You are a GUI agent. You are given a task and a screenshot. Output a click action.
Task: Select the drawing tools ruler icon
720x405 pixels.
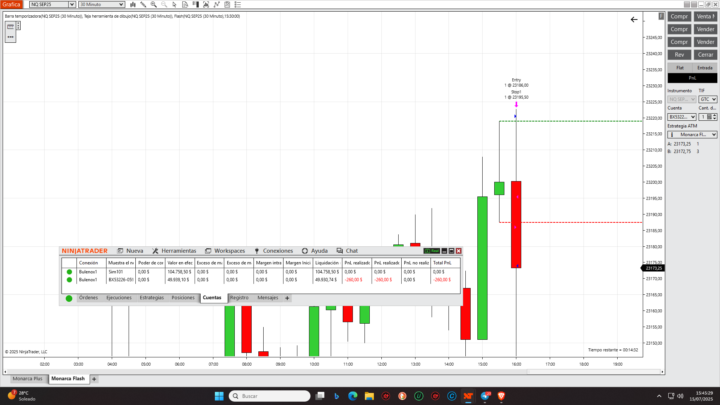coord(143,5)
